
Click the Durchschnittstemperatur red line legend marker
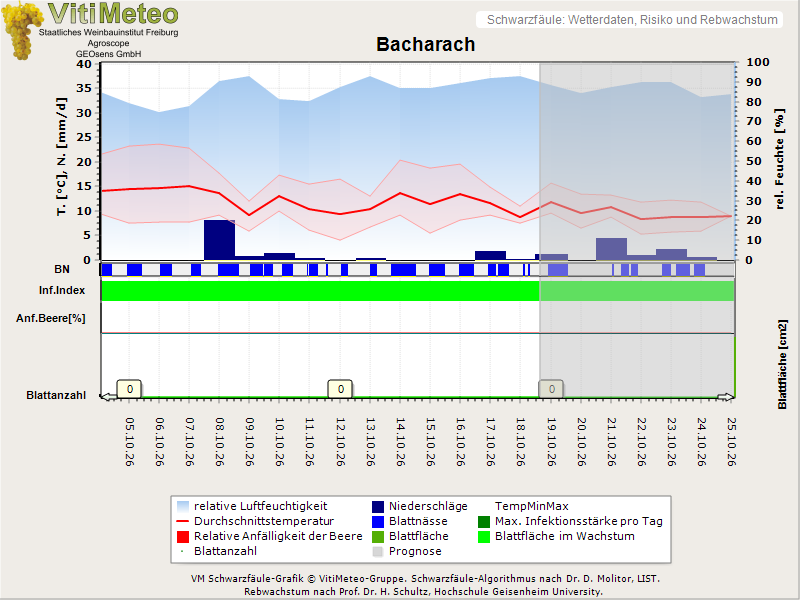(183, 521)
